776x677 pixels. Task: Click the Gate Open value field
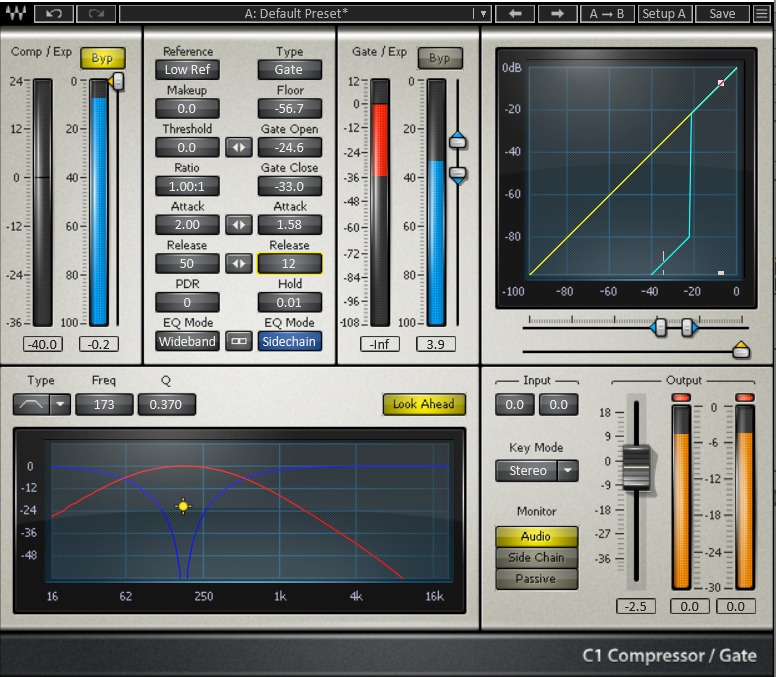290,147
